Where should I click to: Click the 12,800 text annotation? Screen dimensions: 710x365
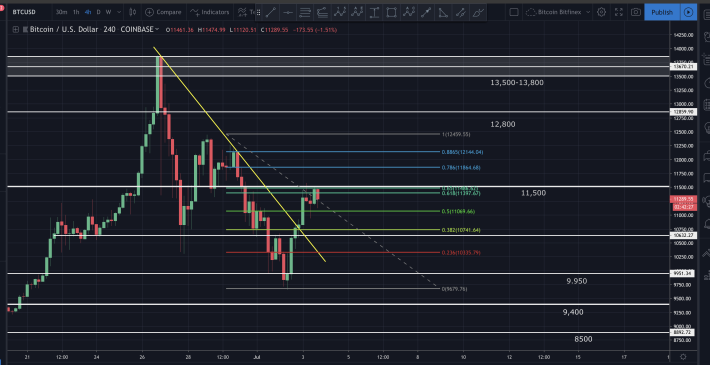pos(503,124)
